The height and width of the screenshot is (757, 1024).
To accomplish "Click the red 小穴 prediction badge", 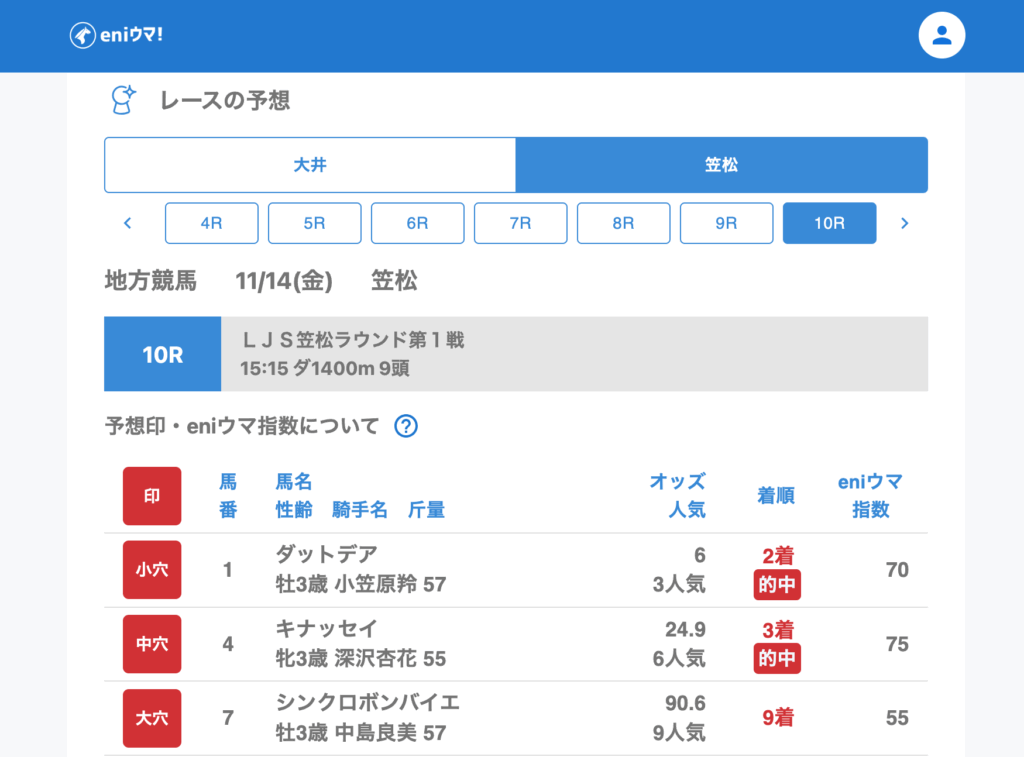I will (x=152, y=570).
